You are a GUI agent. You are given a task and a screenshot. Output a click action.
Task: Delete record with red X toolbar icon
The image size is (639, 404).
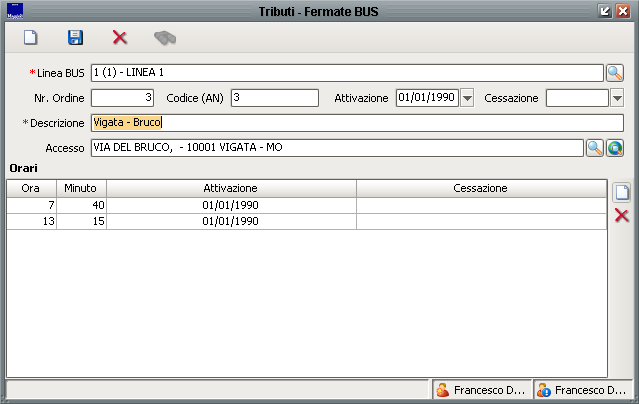(120, 38)
